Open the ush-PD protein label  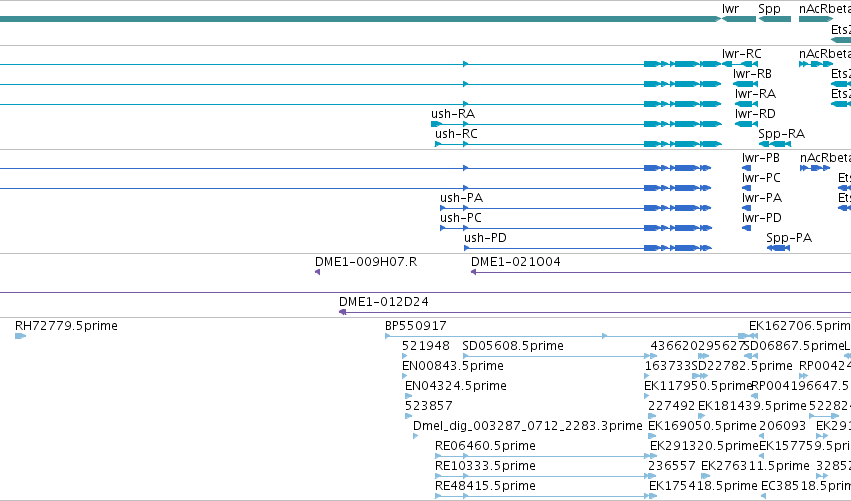485,238
